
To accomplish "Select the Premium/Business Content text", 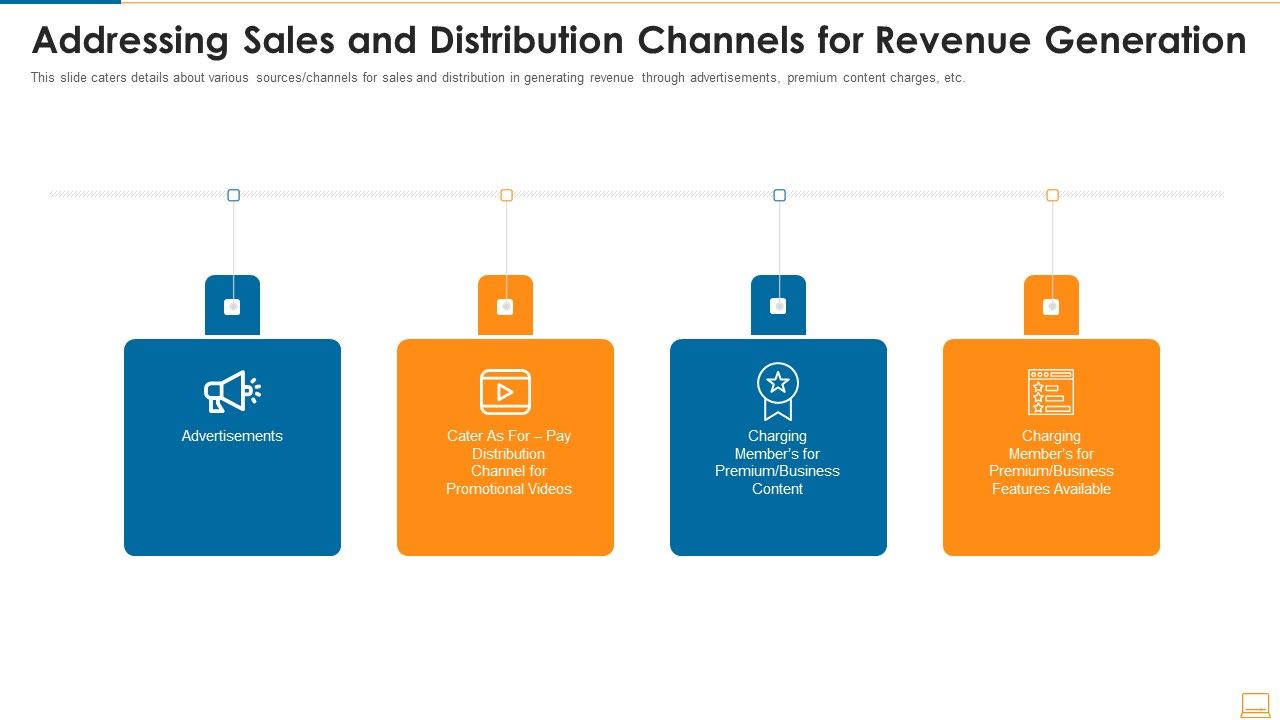I will tap(778, 462).
